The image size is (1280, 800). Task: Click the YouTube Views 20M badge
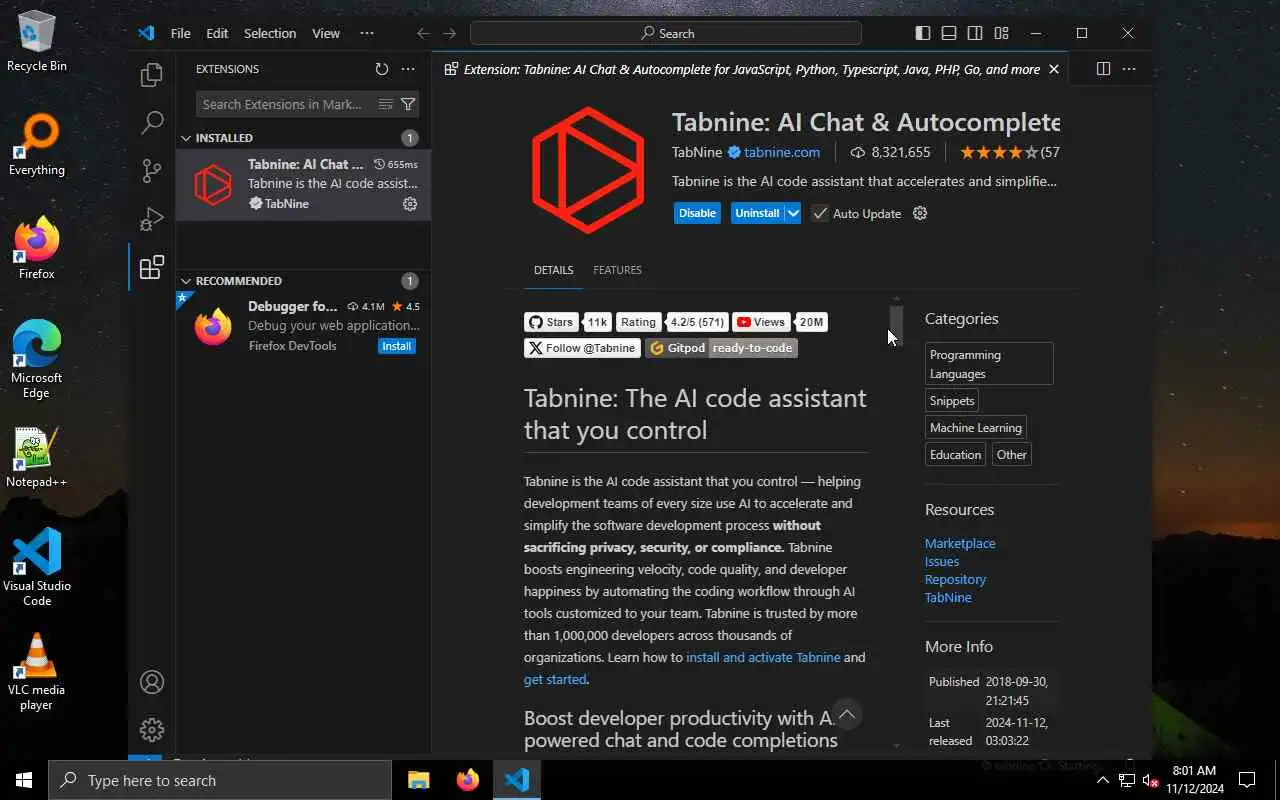780,322
